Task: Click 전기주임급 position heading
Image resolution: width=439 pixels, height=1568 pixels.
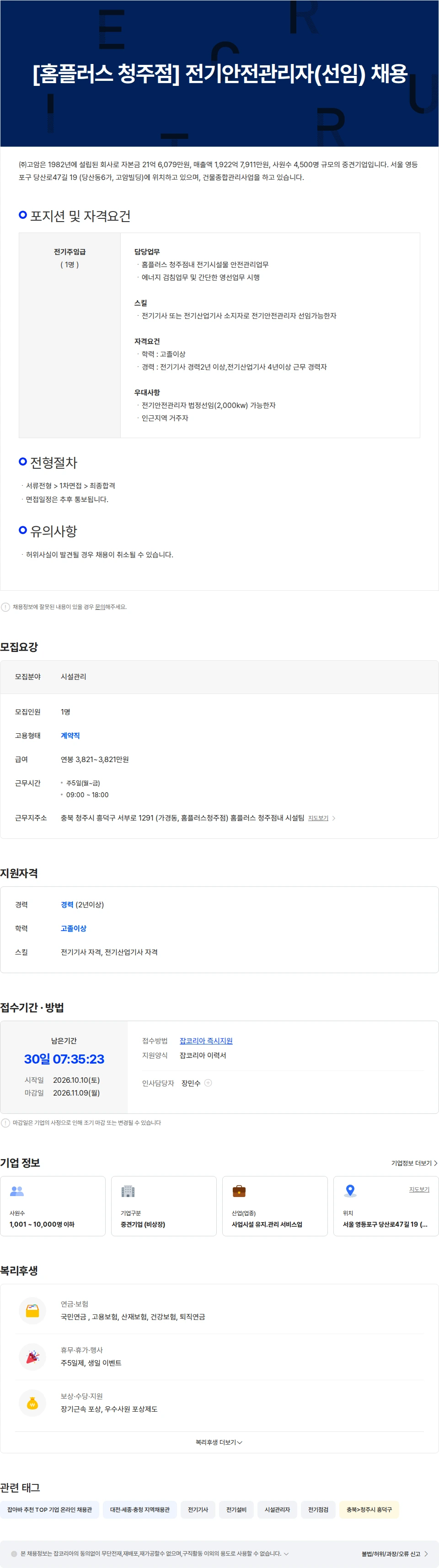Action: pyautogui.click(x=70, y=251)
